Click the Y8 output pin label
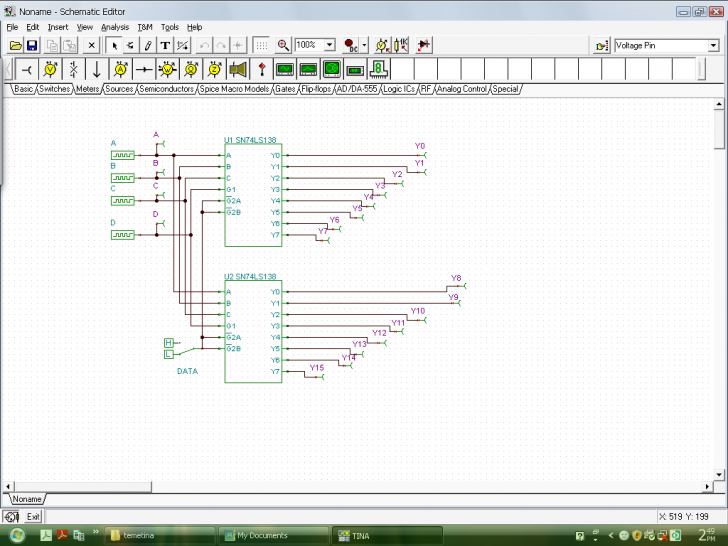Image resolution: width=728 pixels, height=546 pixels. click(456, 278)
